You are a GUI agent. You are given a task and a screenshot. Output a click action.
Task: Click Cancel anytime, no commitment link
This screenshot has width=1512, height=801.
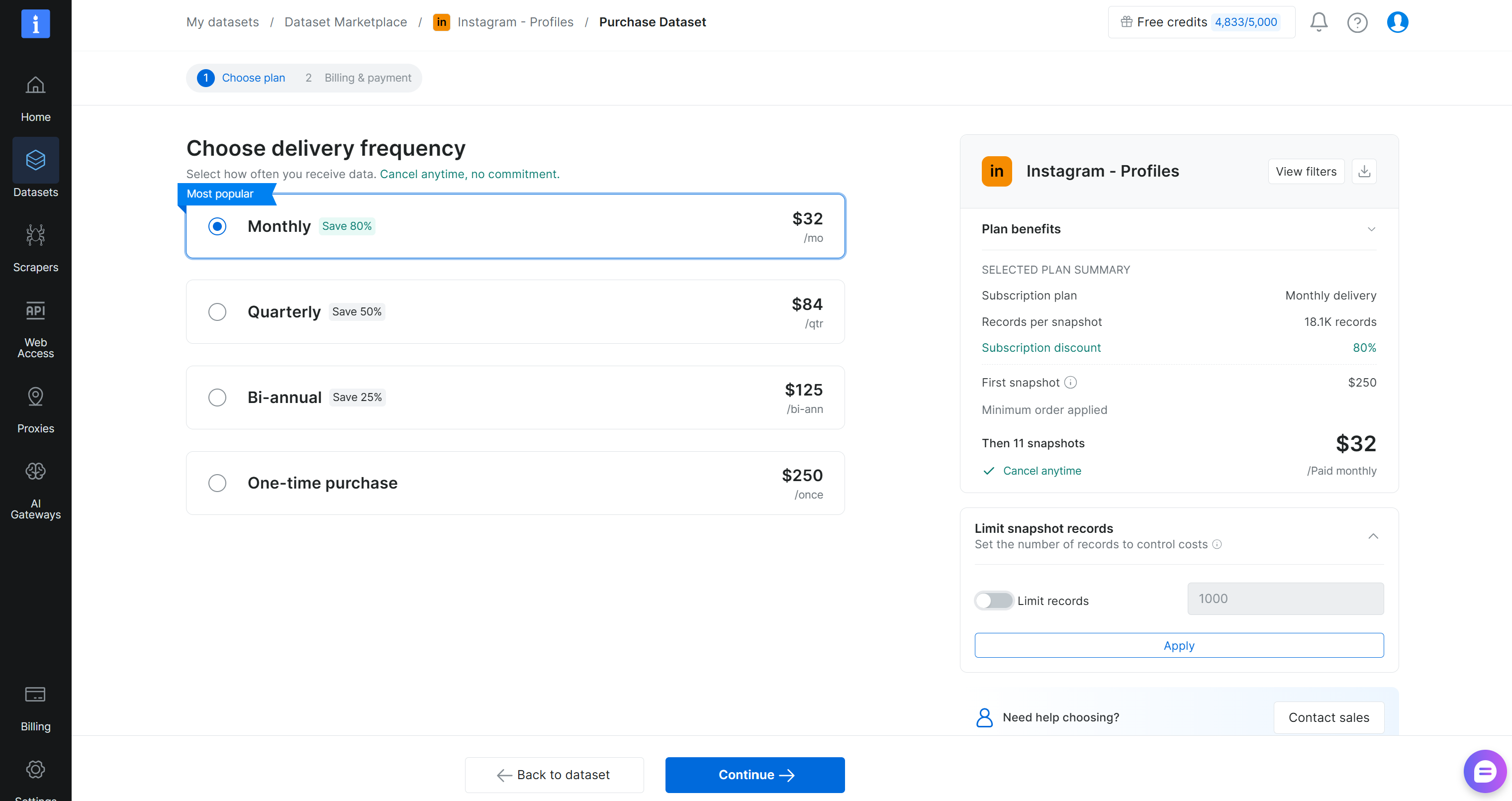click(x=470, y=175)
